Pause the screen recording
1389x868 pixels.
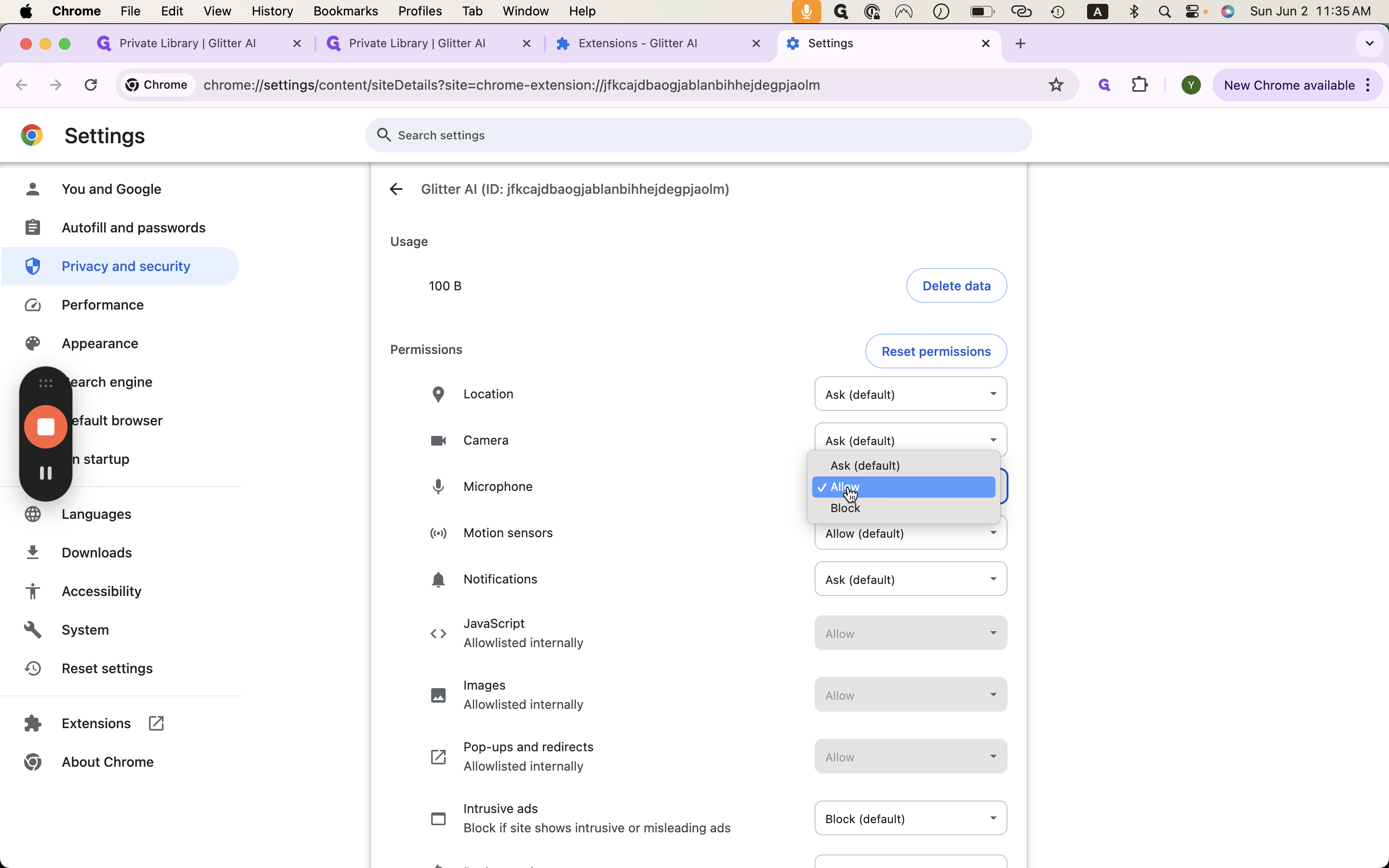pos(46,473)
